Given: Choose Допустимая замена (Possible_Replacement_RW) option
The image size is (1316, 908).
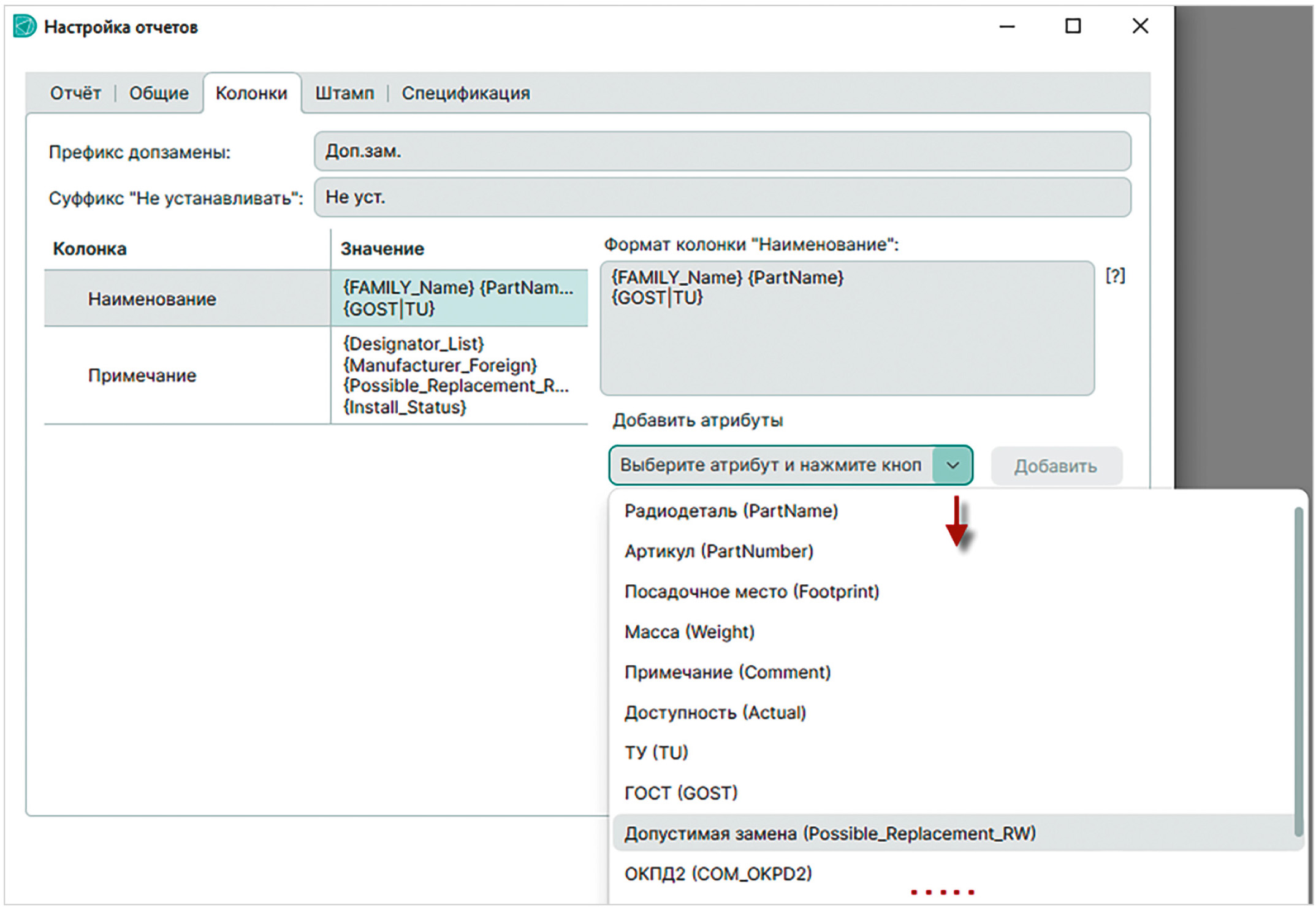Looking at the screenshot, I should (x=830, y=833).
